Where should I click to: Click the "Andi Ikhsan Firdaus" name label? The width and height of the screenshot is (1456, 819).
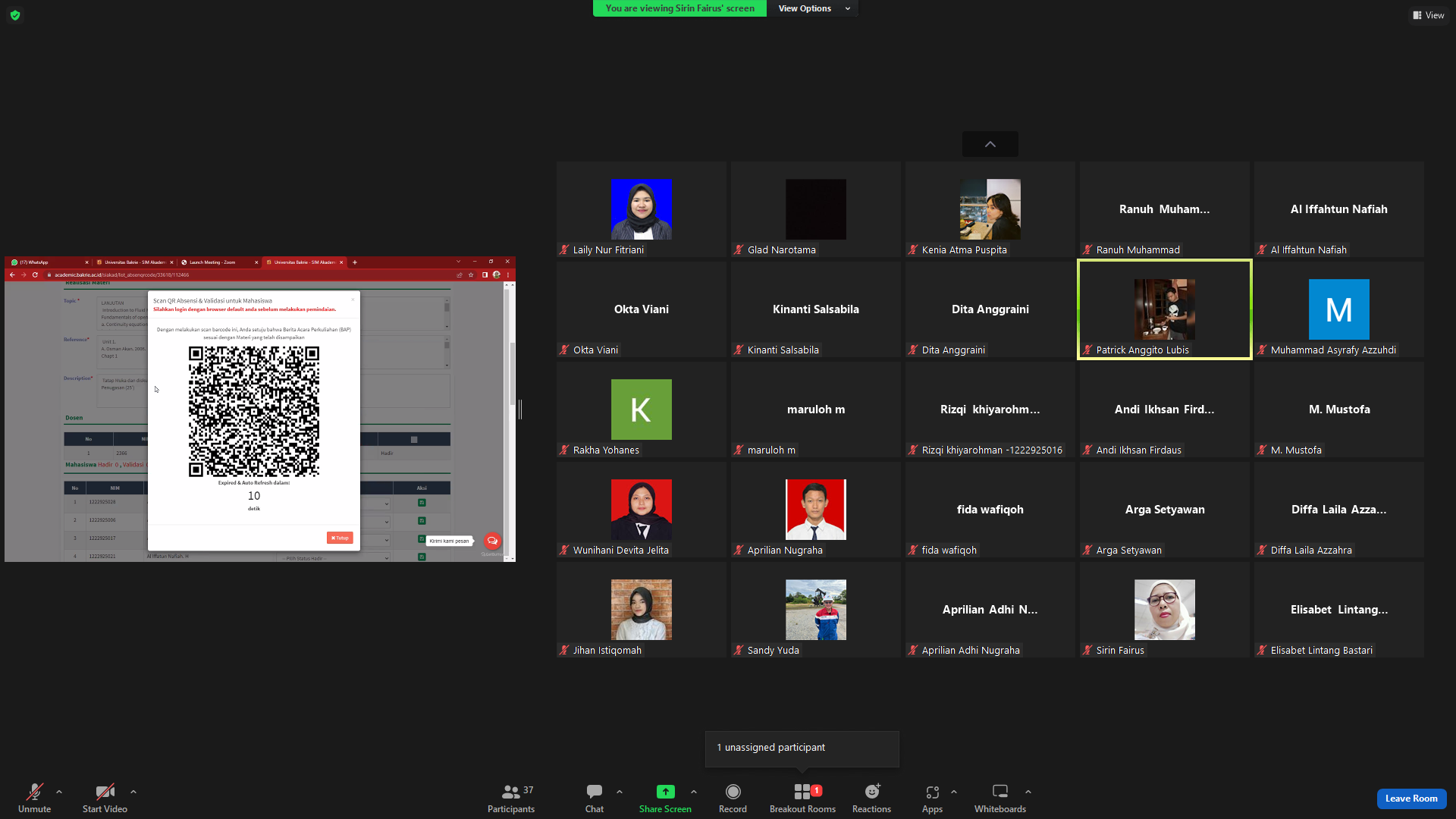1138,450
